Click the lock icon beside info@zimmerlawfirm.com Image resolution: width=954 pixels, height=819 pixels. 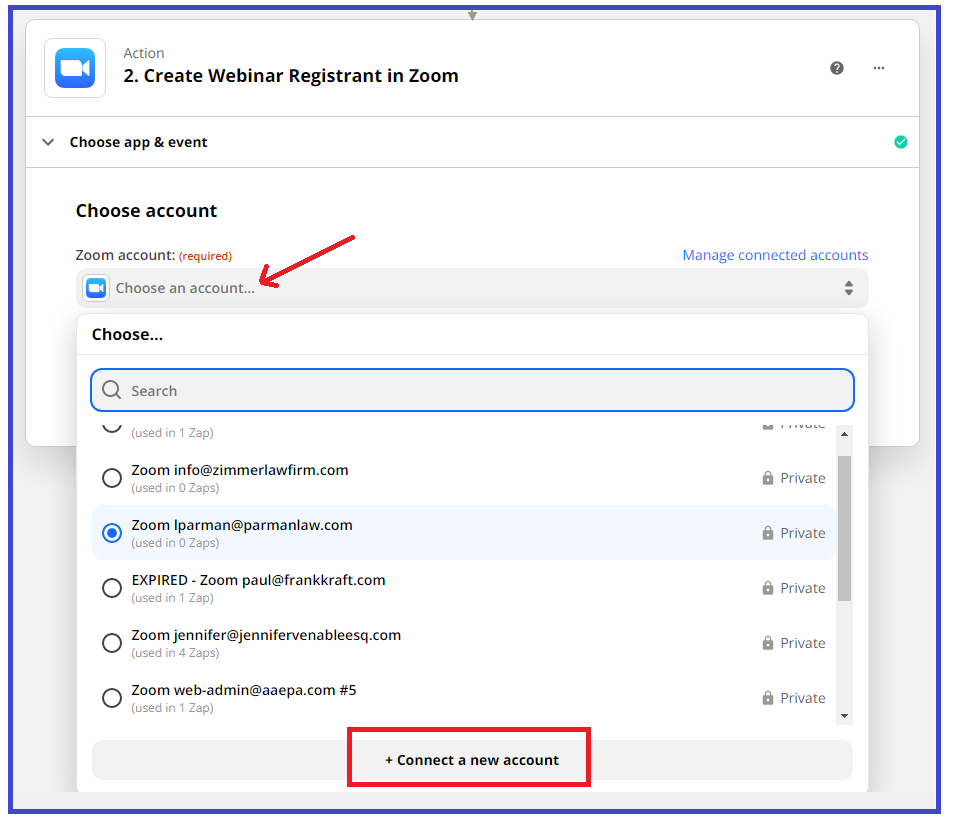[768, 478]
